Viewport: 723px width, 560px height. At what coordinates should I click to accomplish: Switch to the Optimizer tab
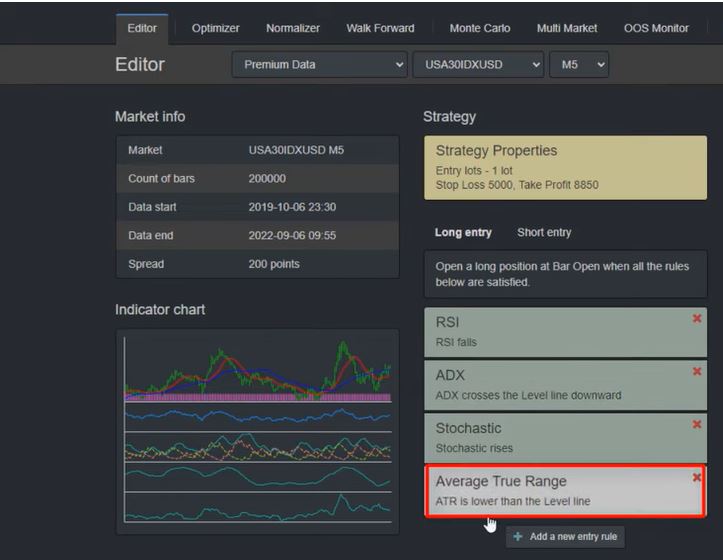(x=215, y=28)
